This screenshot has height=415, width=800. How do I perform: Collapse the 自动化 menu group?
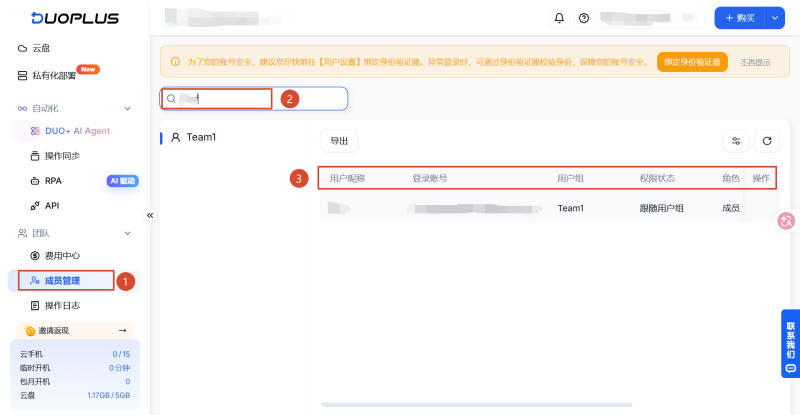point(128,108)
